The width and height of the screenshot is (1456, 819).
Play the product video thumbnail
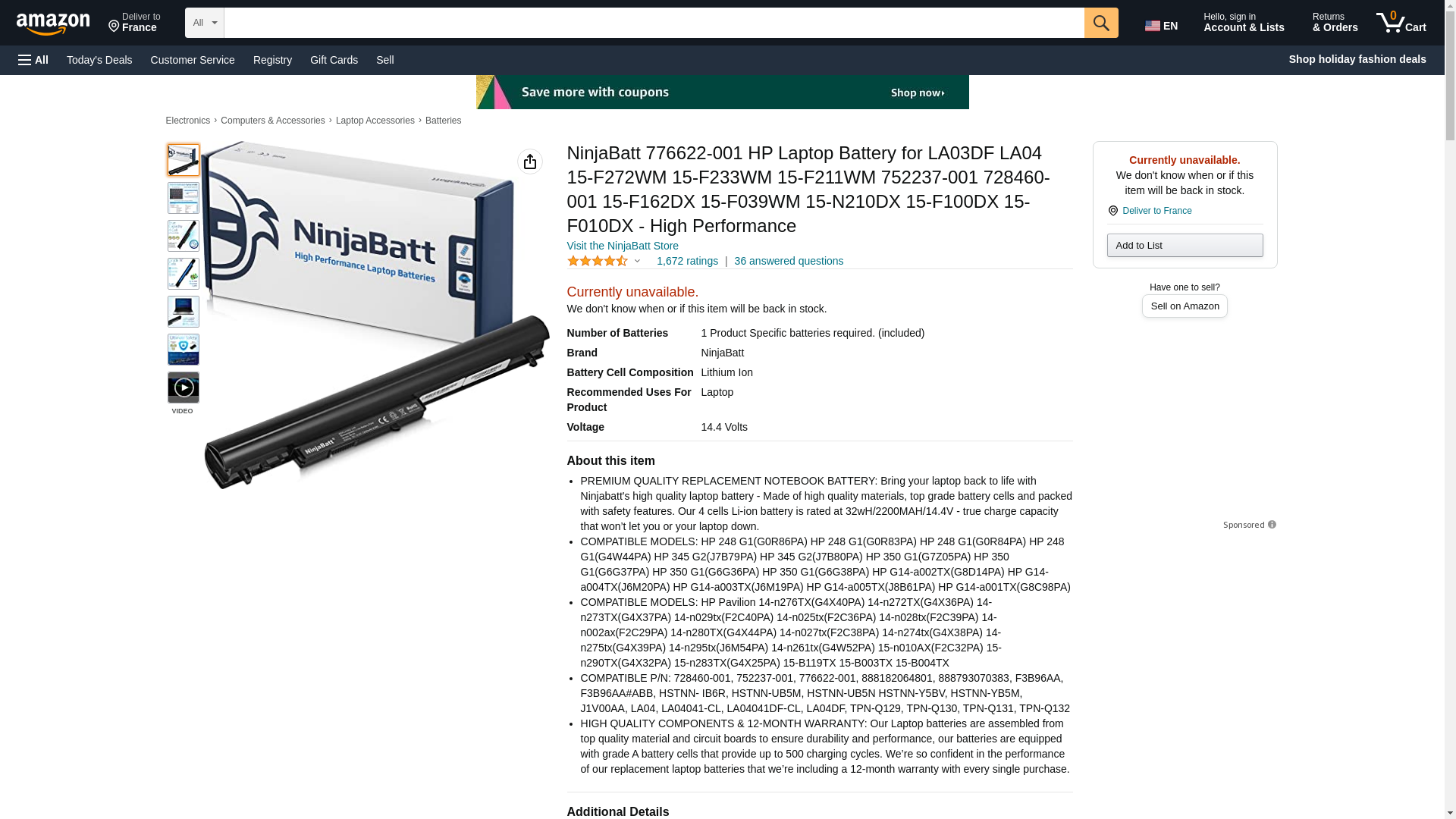coord(184,388)
